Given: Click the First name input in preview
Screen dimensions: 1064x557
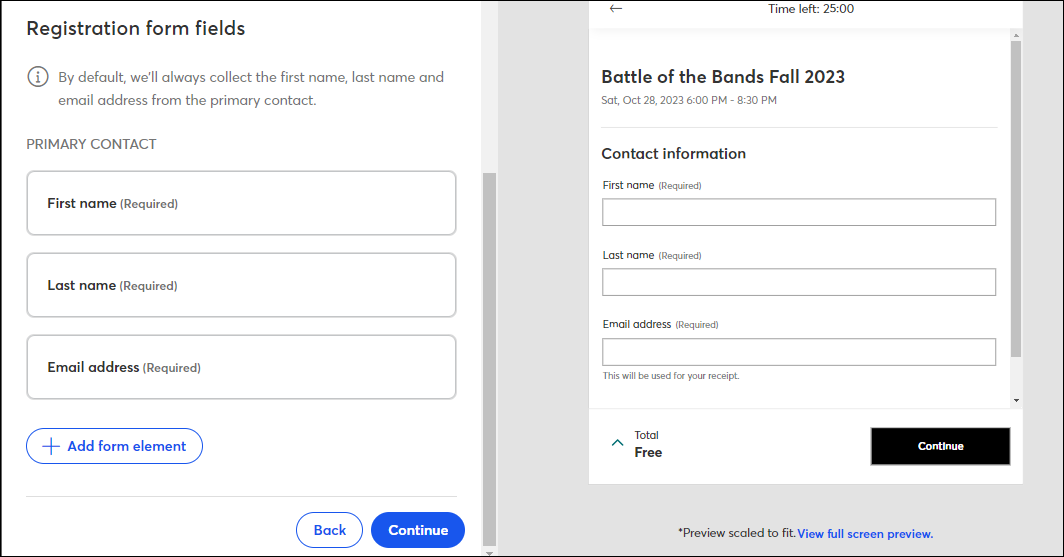Looking at the screenshot, I should click(799, 212).
